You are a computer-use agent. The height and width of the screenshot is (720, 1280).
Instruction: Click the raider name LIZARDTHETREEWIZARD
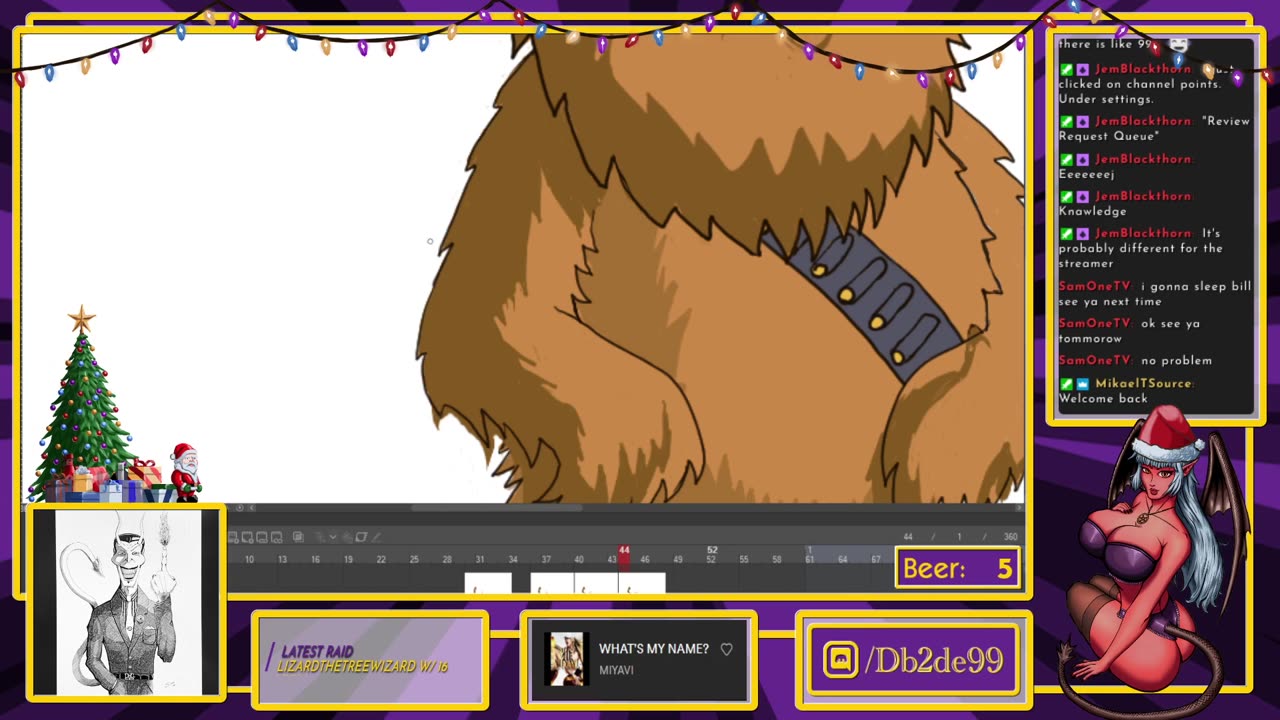pyautogui.click(x=347, y=666)
